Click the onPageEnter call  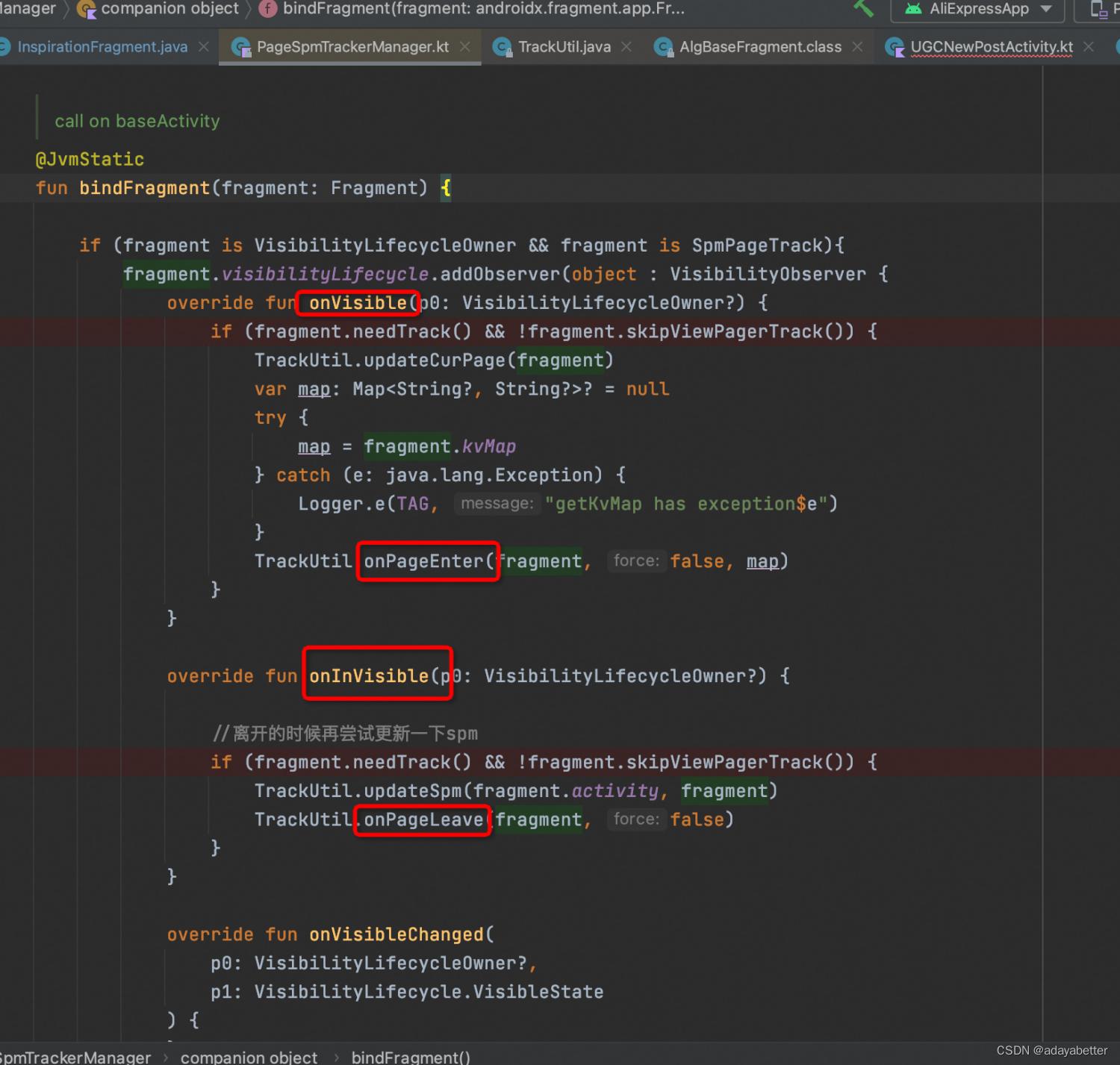(423, 561)
